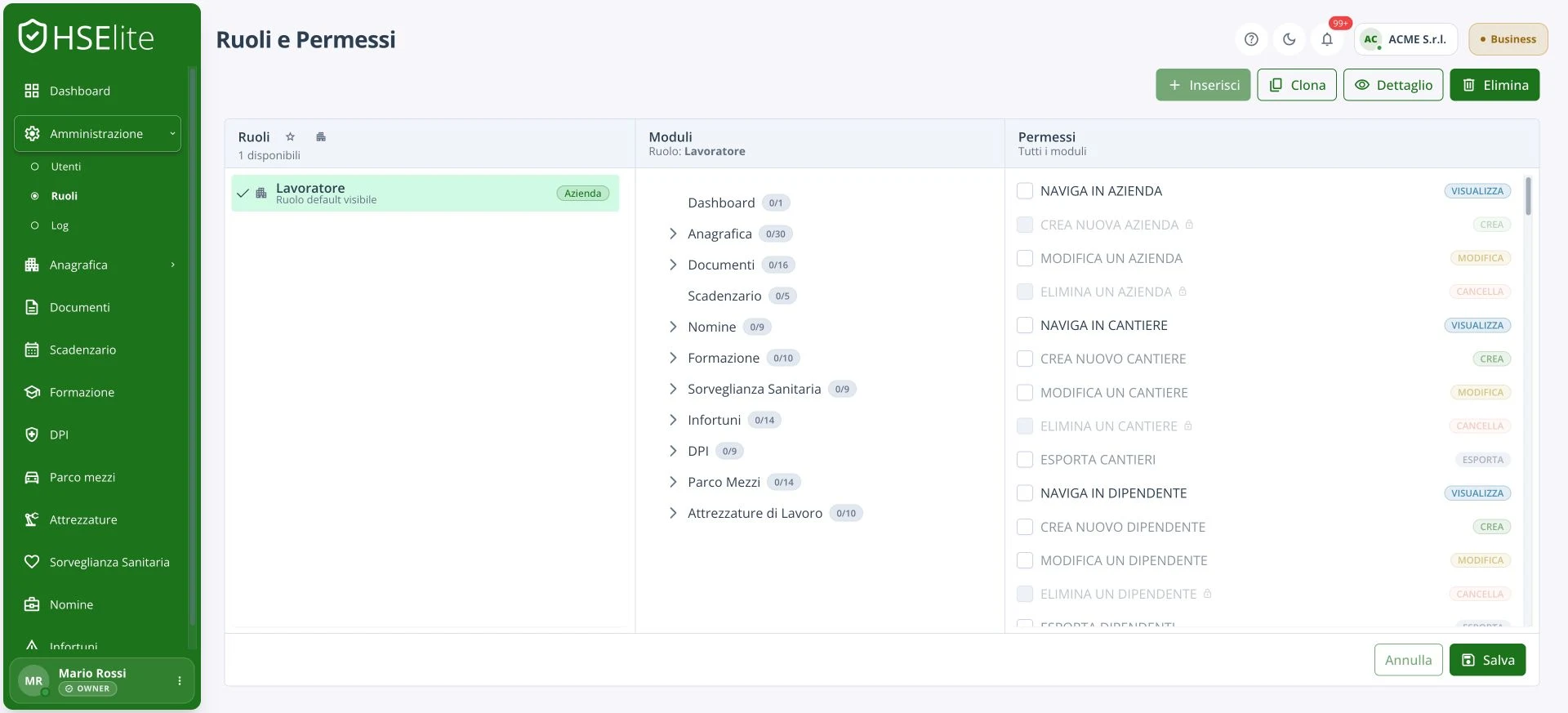Toggle dark mode moon icon
This screenshot has width=1568, height=713.
tap(1290, 39)
